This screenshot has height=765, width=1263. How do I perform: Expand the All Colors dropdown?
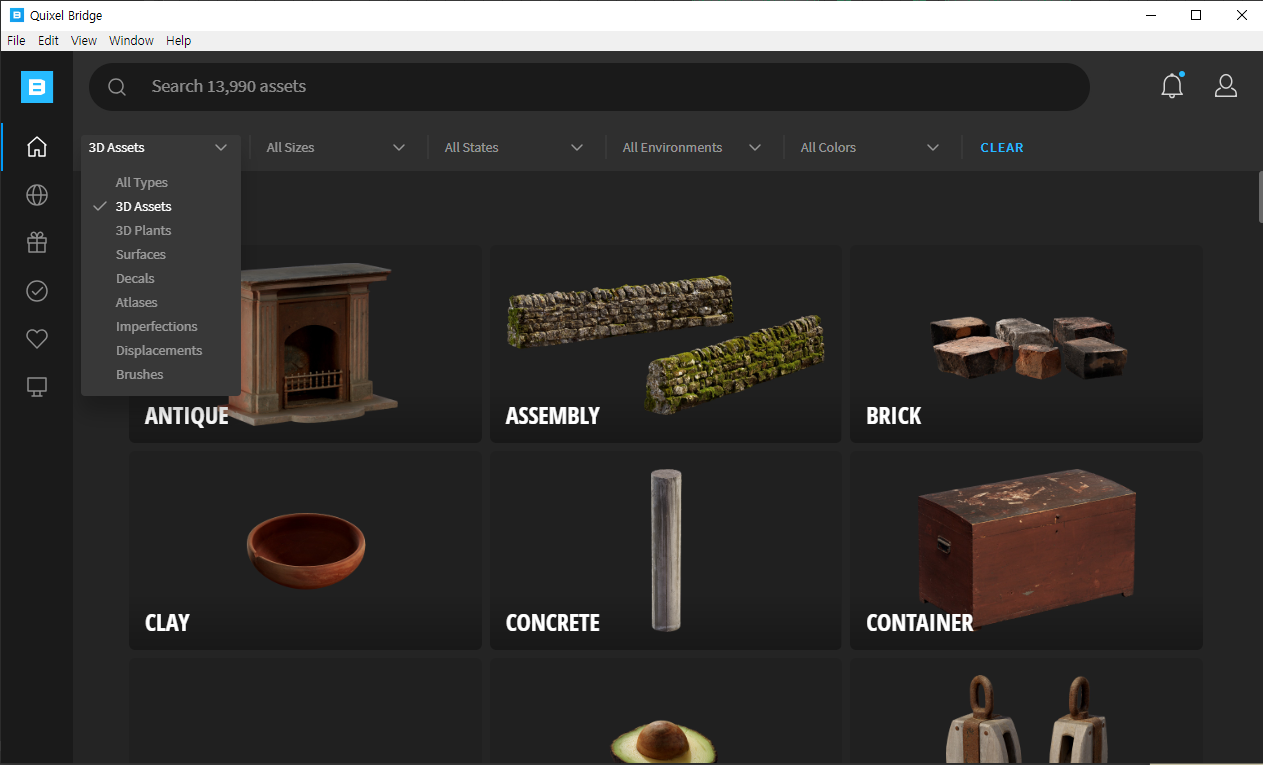tap(870, 147)
